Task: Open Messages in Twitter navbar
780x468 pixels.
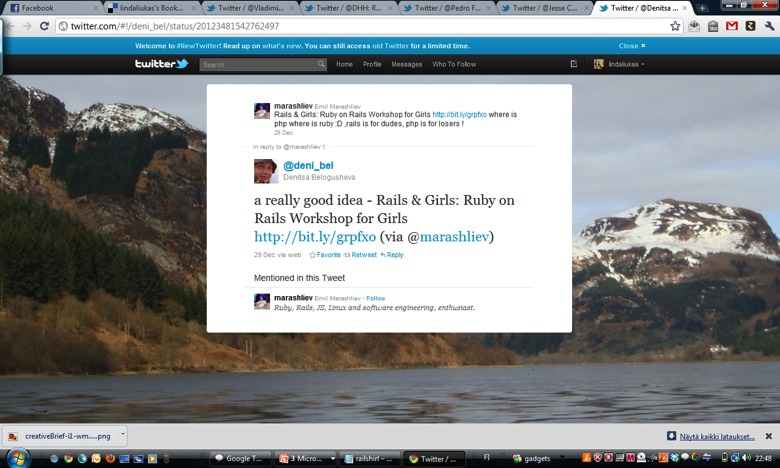Action: point(406,64)
